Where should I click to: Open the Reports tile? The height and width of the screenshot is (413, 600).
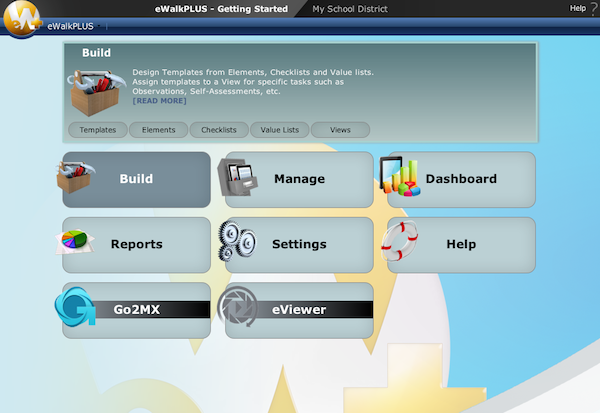pos(137,245)
